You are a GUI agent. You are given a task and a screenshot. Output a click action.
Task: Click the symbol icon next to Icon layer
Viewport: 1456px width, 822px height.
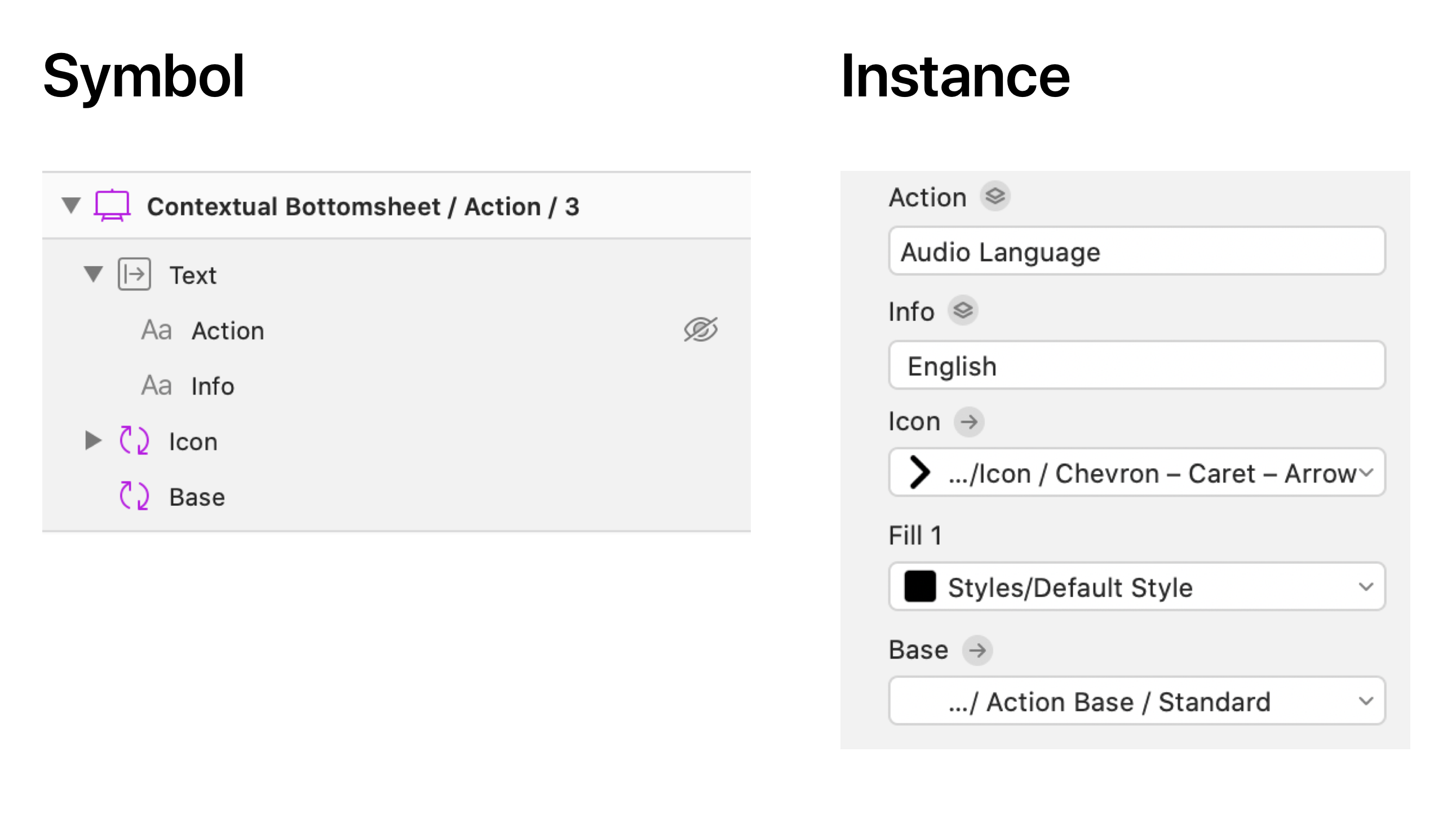click(134, 440)
